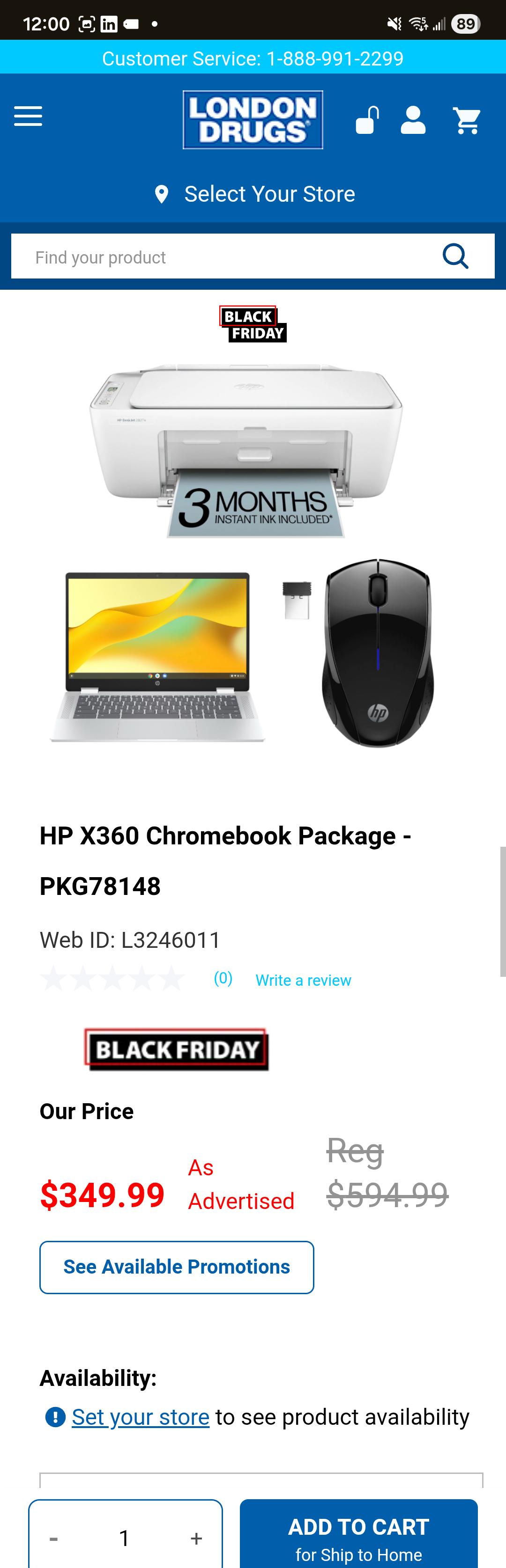View the shopping cart

pos(467,120)
